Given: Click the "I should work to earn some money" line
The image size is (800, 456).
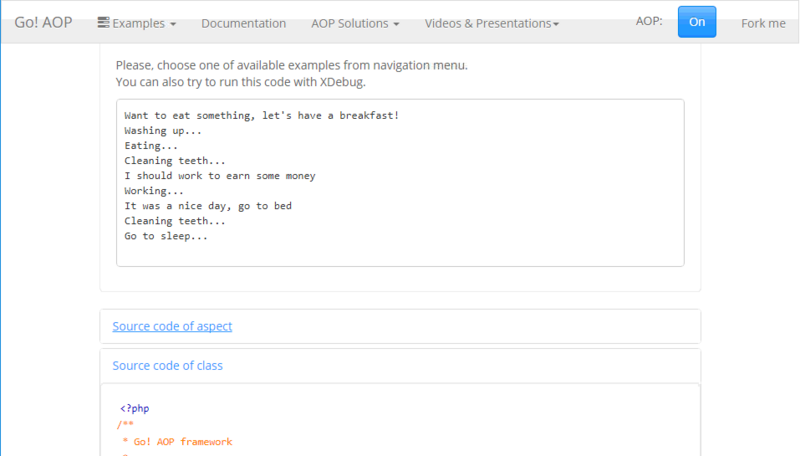Looking at the screenshot, I should pos(220,176).
